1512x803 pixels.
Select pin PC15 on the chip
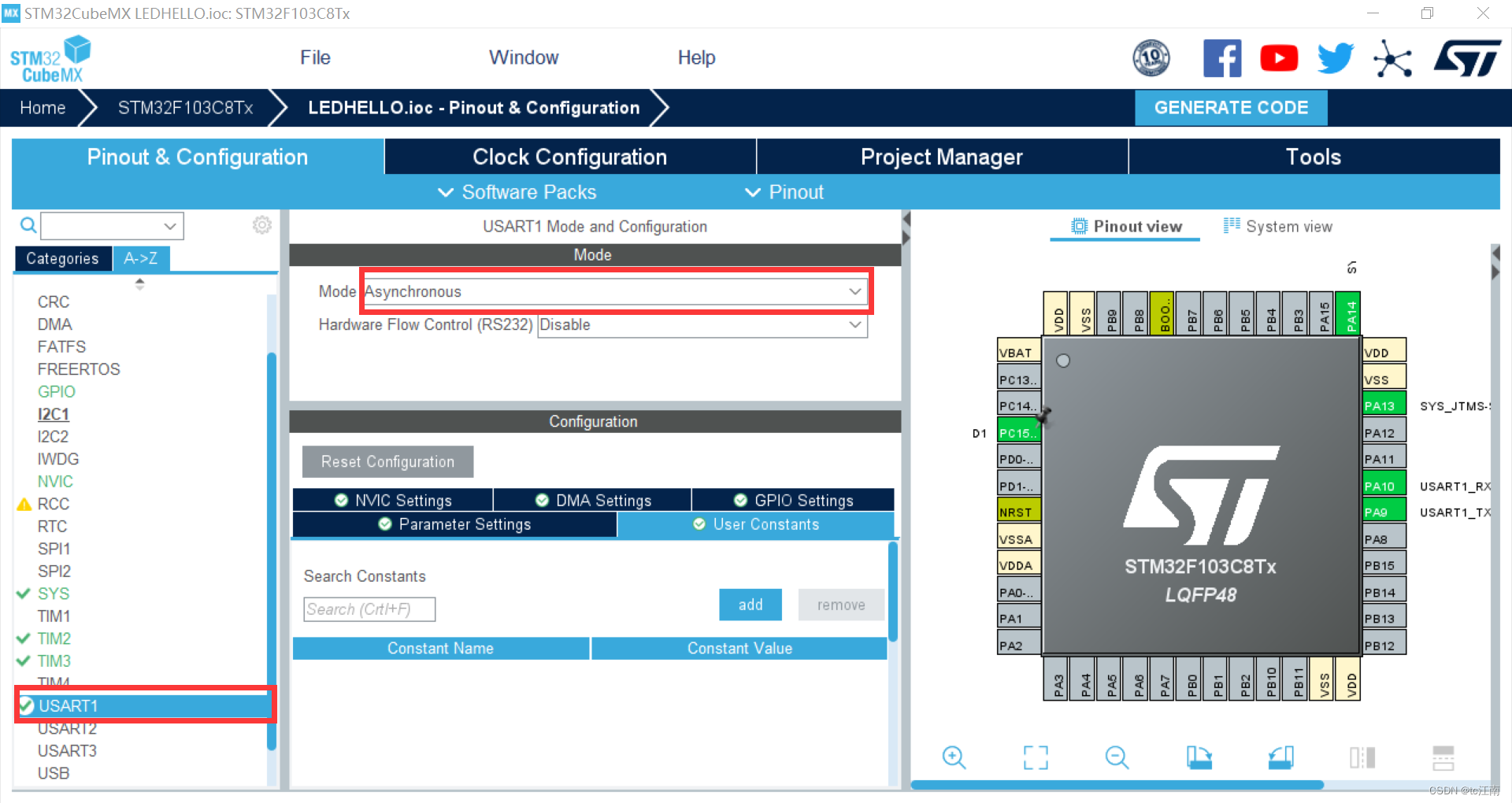pyautogui.click(x=1019, y=432)
